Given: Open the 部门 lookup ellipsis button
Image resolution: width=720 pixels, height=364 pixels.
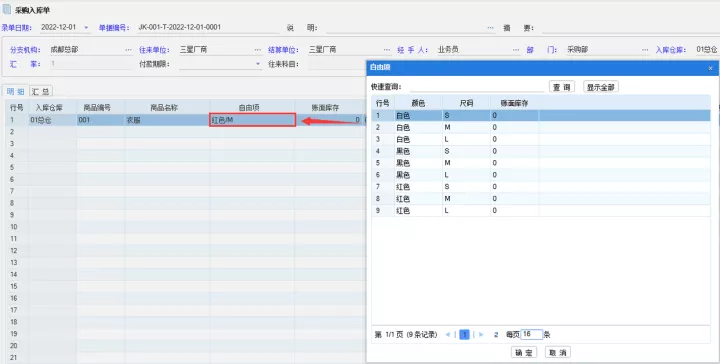Looking at the screenshot, I should pyautogui.click(x=645, y=50).
